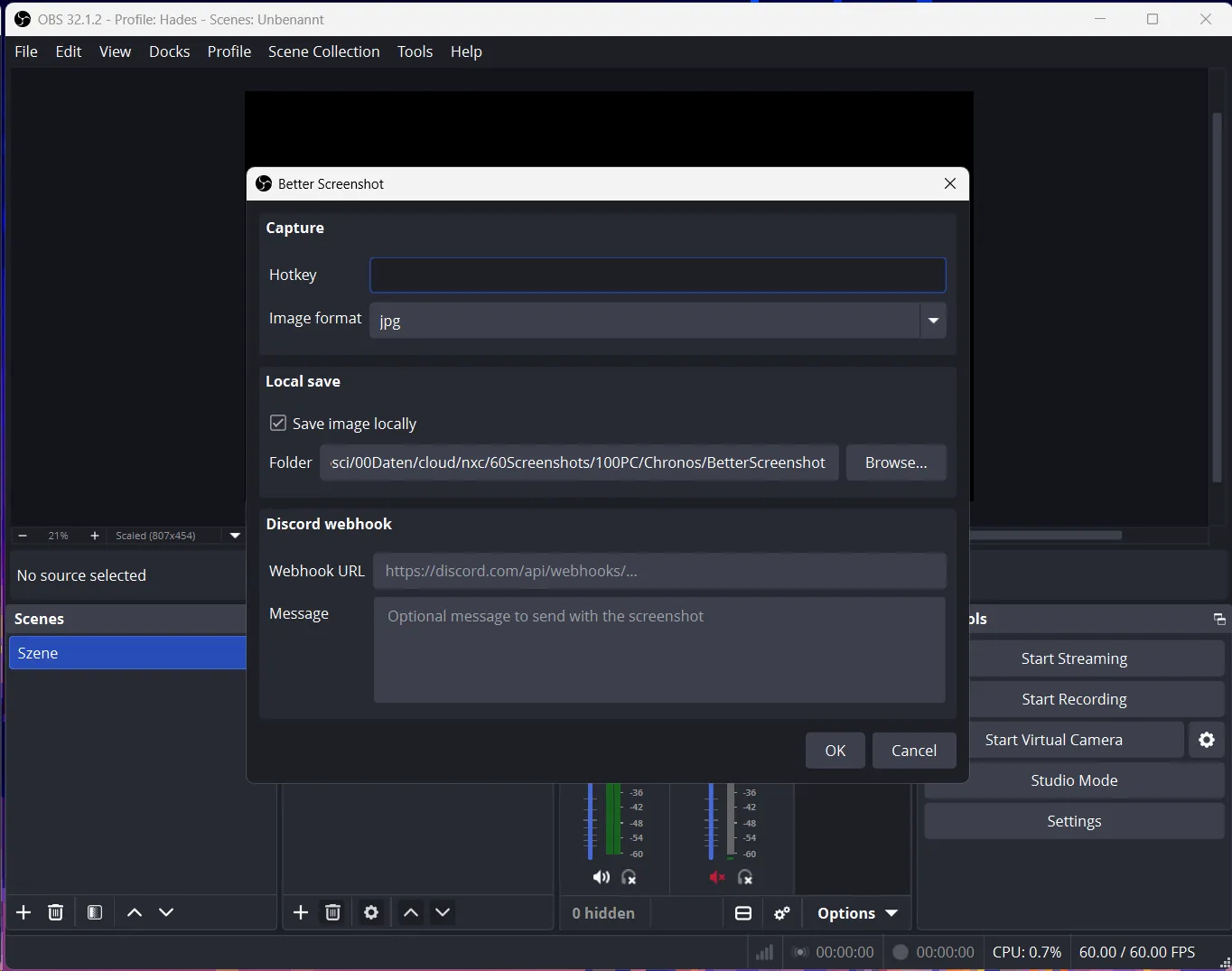Cancel the Better Screenshot dialog

coord(914,751)
